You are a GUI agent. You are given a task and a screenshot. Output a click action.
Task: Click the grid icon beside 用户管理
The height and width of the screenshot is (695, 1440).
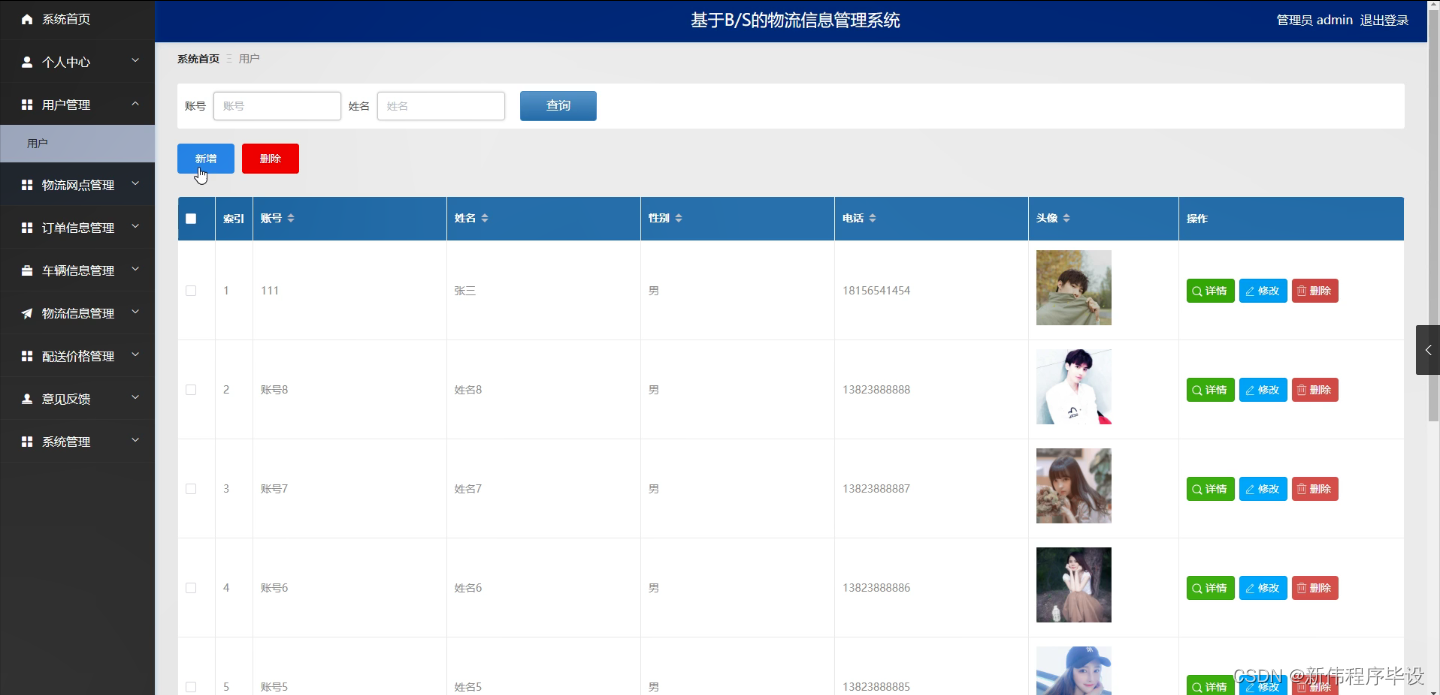pyautogui.click(x=27, y=105)
